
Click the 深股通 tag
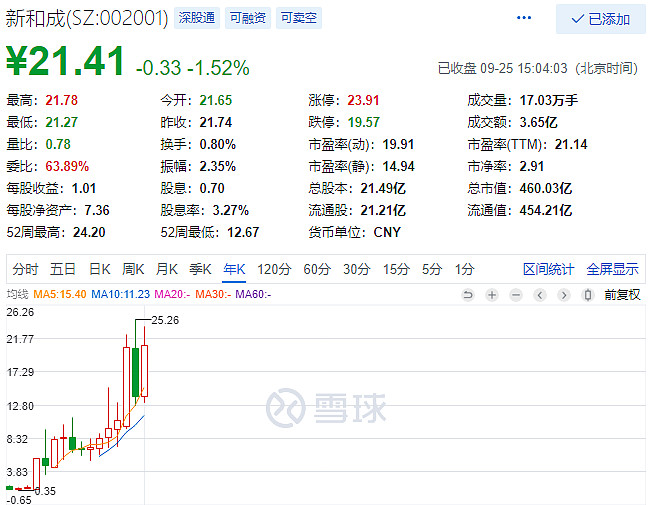[x=197, y=18]
